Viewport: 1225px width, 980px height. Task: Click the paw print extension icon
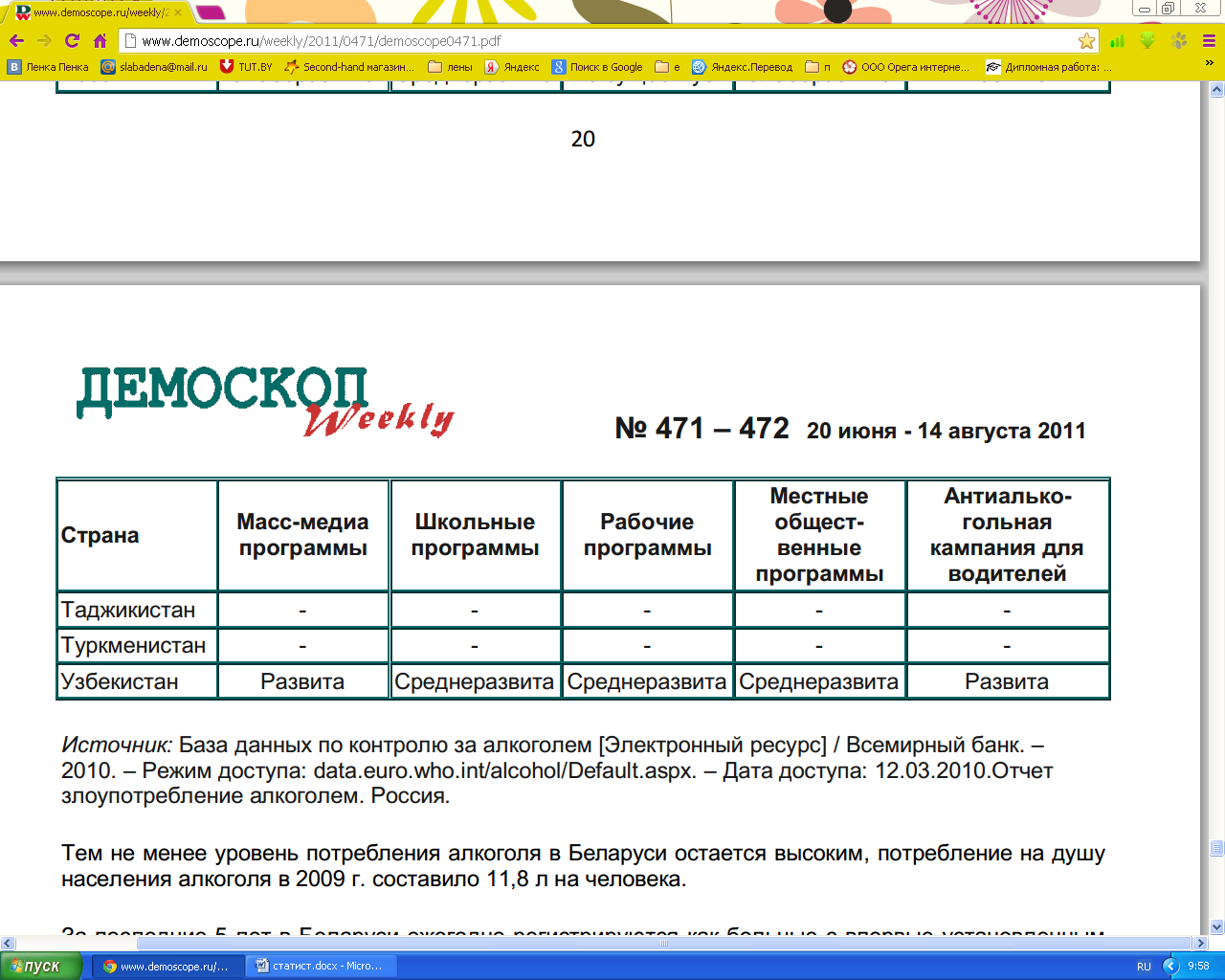pyautogui.click(x=1179, y=41)
